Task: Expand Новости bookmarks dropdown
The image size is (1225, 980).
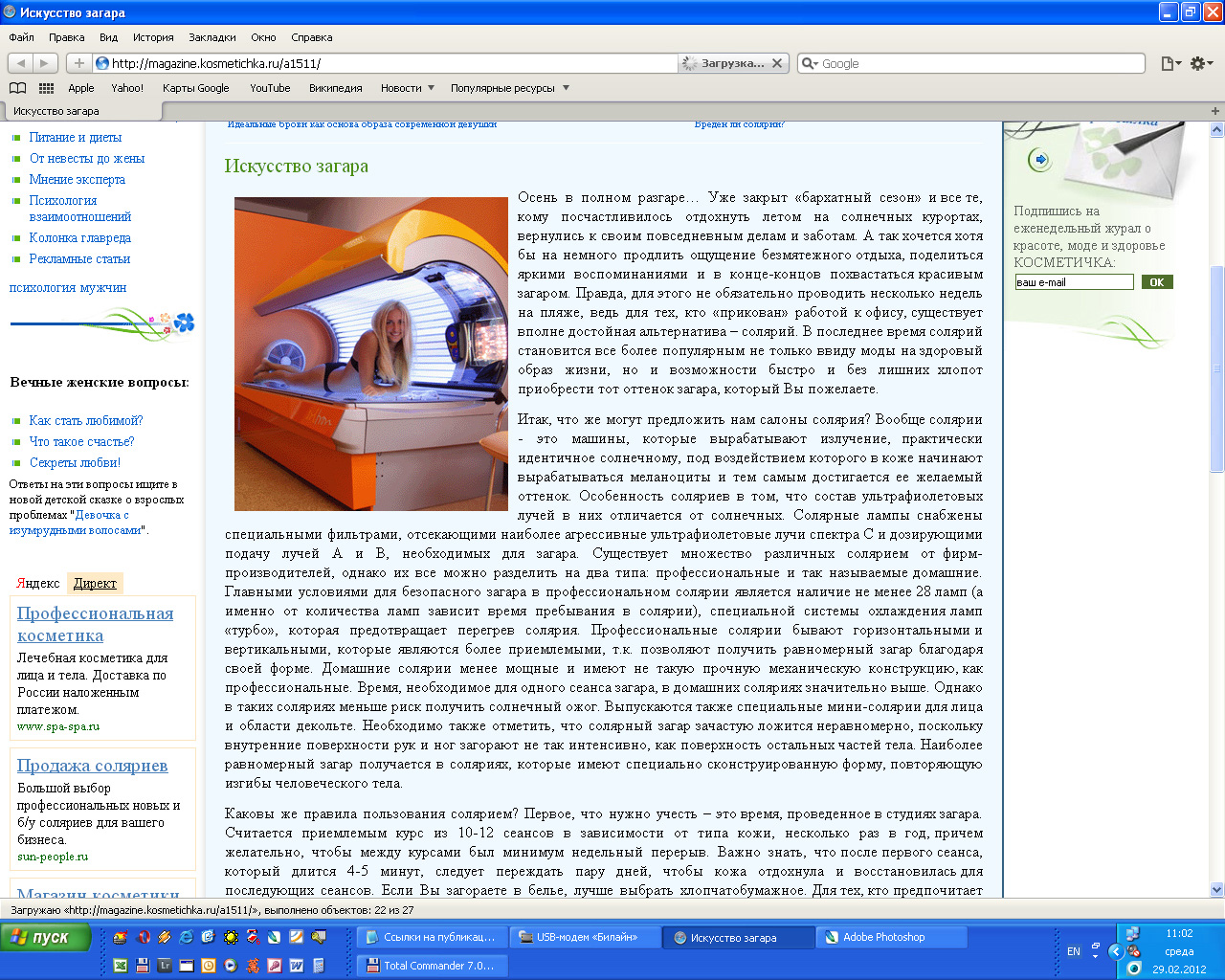Action: pos(408,88)
